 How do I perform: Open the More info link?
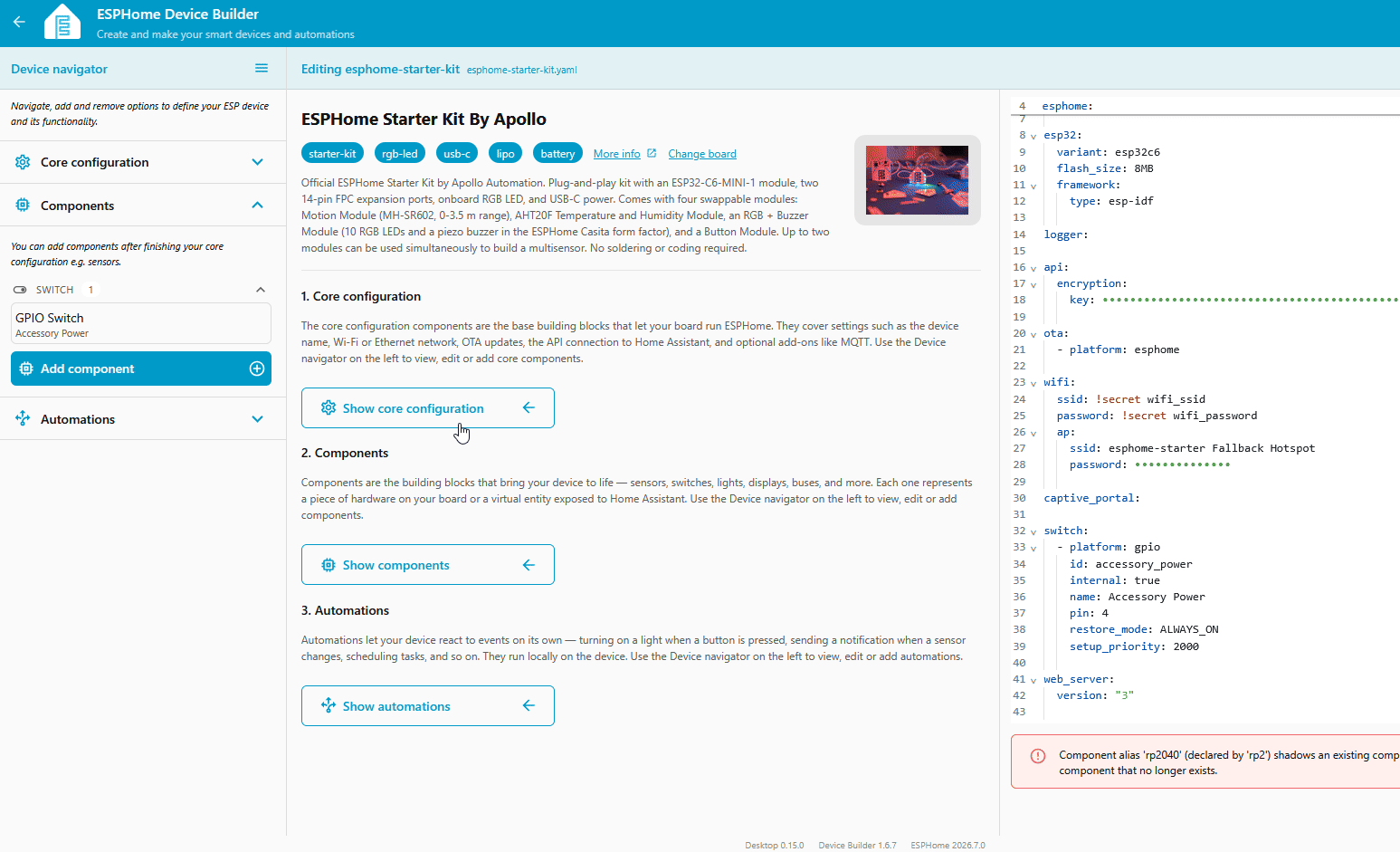tap(617, 154)
